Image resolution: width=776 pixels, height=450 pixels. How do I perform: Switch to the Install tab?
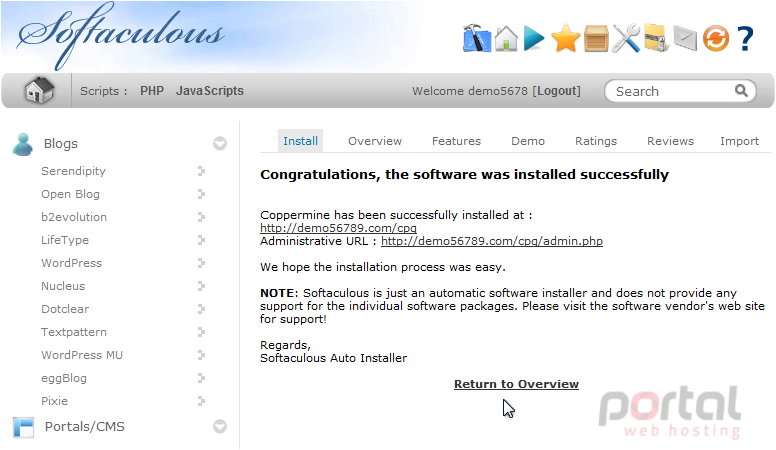point(300,141)
